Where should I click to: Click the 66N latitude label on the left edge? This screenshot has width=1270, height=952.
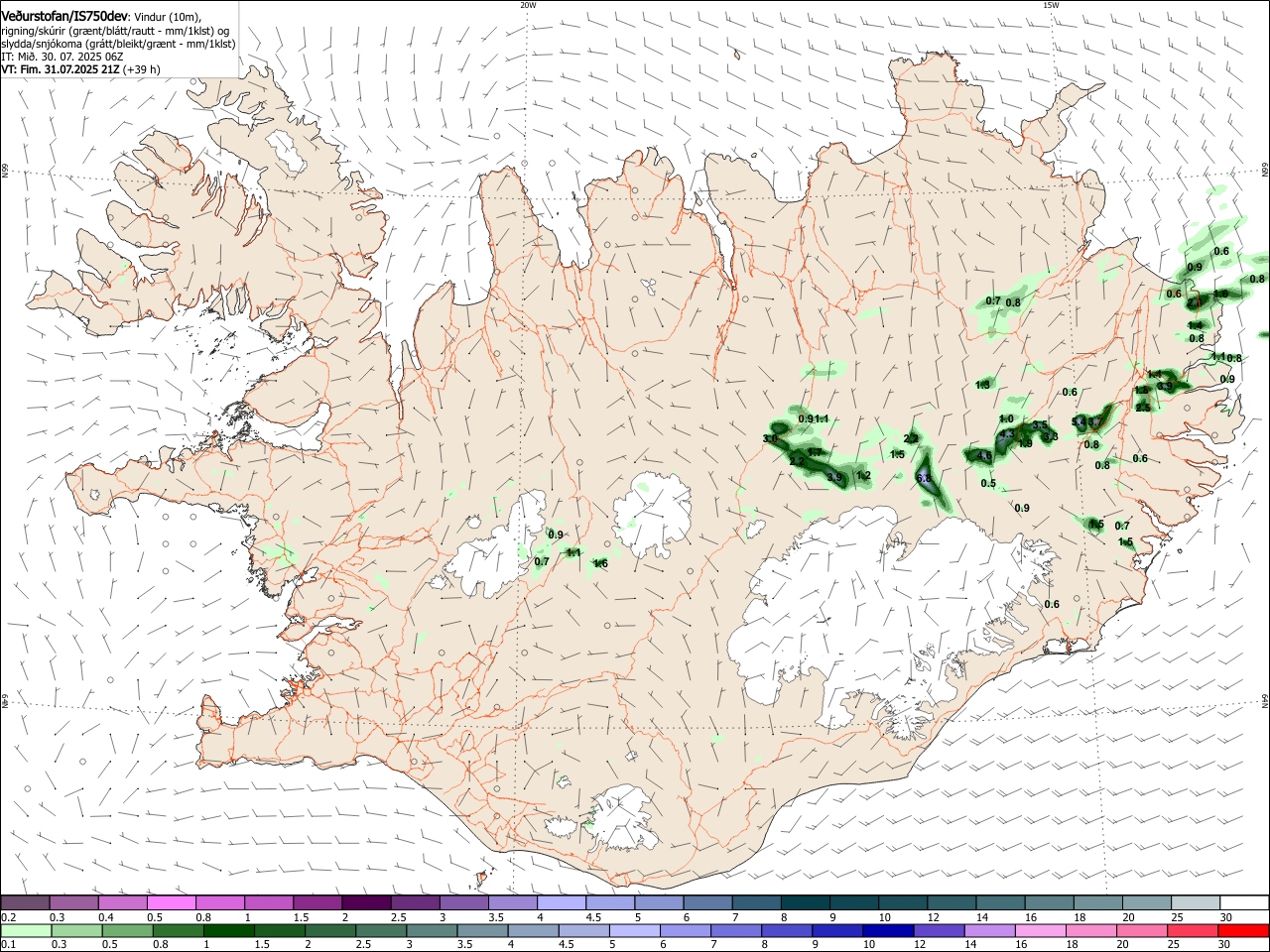pos(5,171)
